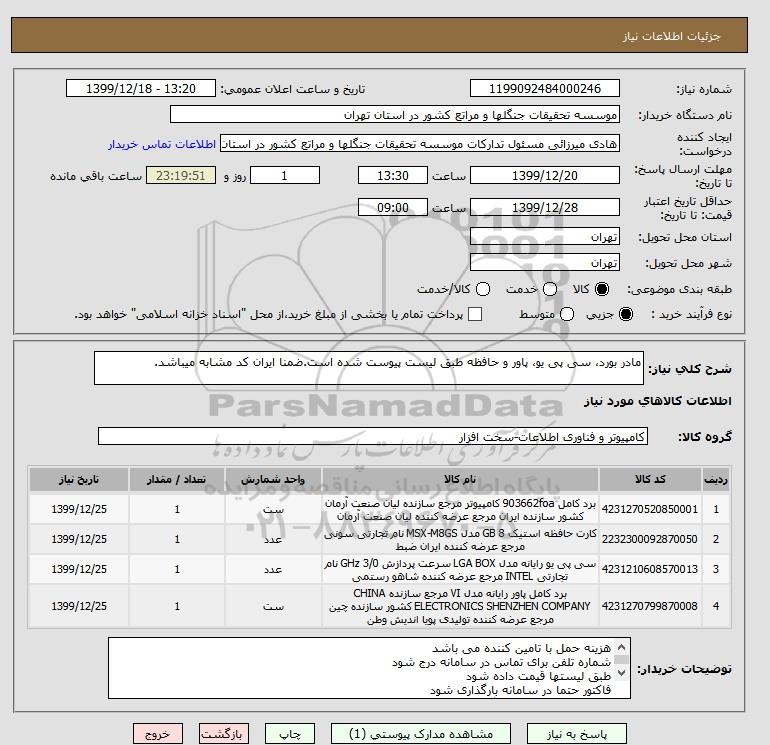Click price validity time 09:00
The image size is (770, 745).
tap(393, 207)
